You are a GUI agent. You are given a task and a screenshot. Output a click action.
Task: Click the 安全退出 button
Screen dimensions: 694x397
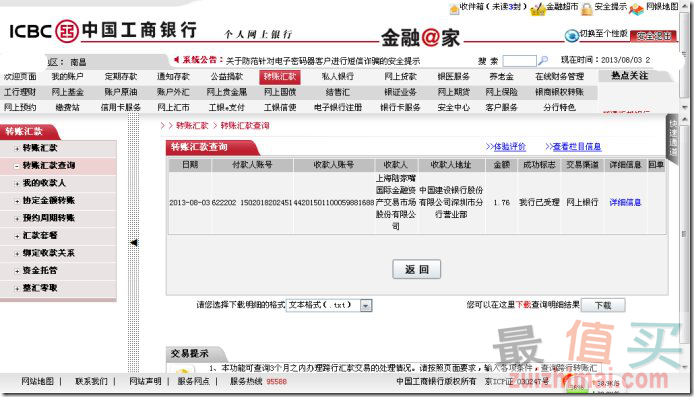[x=653, y=36]
